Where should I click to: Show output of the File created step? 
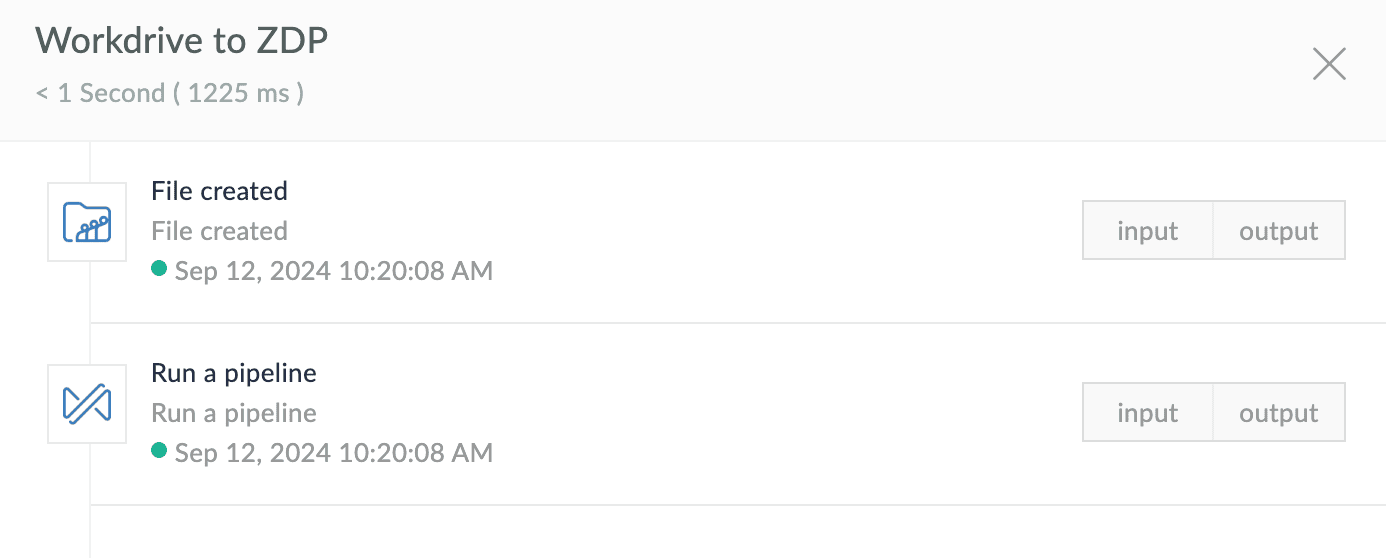(x=1278, y=231)
